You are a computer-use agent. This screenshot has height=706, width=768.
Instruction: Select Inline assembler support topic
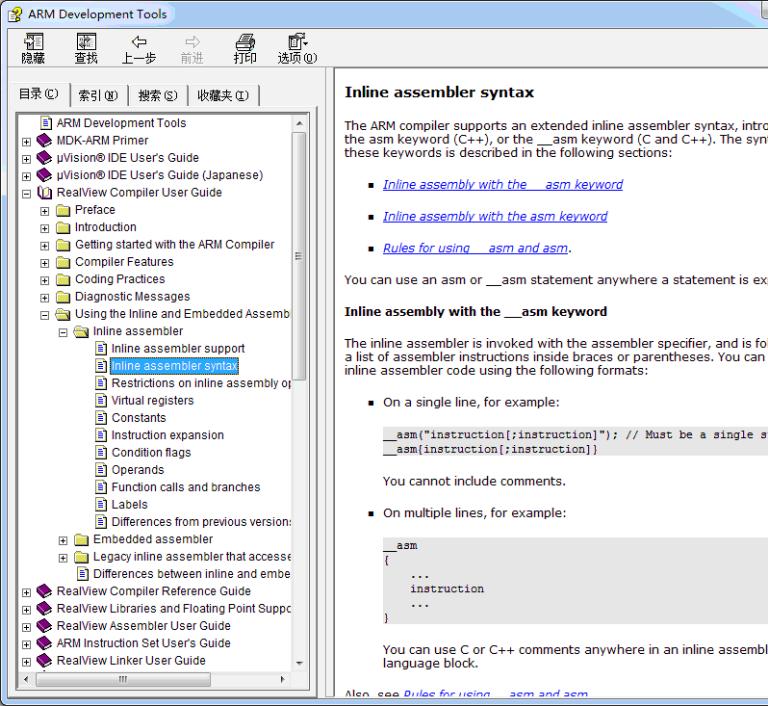click(178, 348)
